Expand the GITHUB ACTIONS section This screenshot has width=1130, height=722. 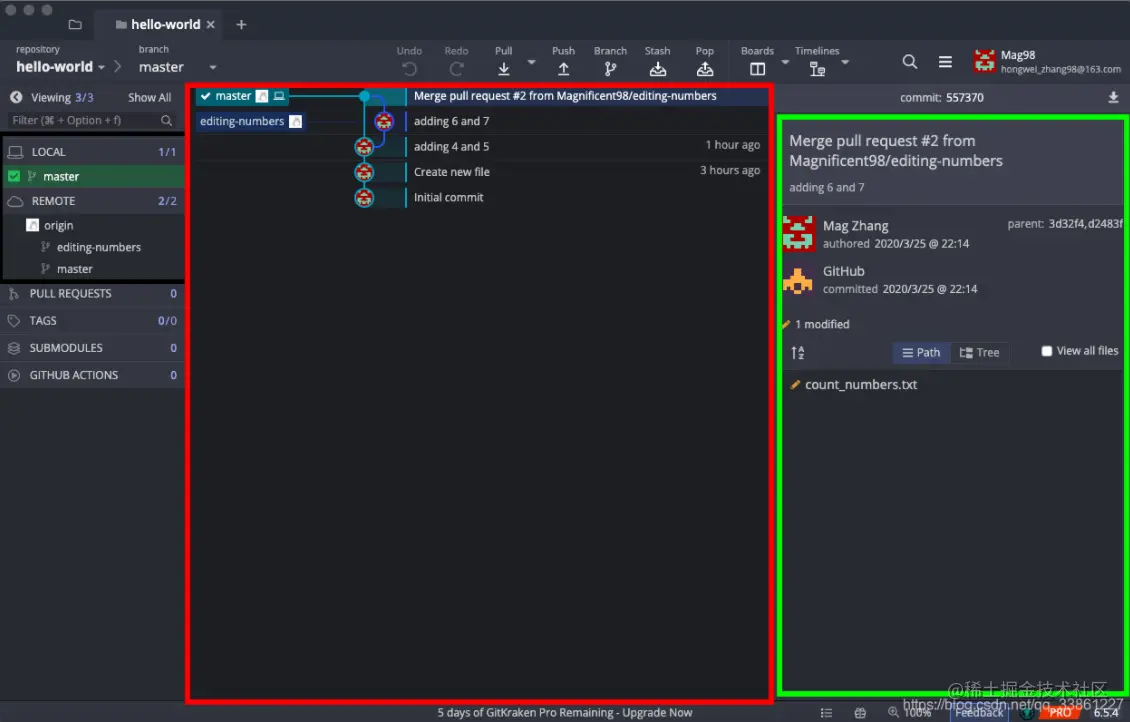point(92,375)
